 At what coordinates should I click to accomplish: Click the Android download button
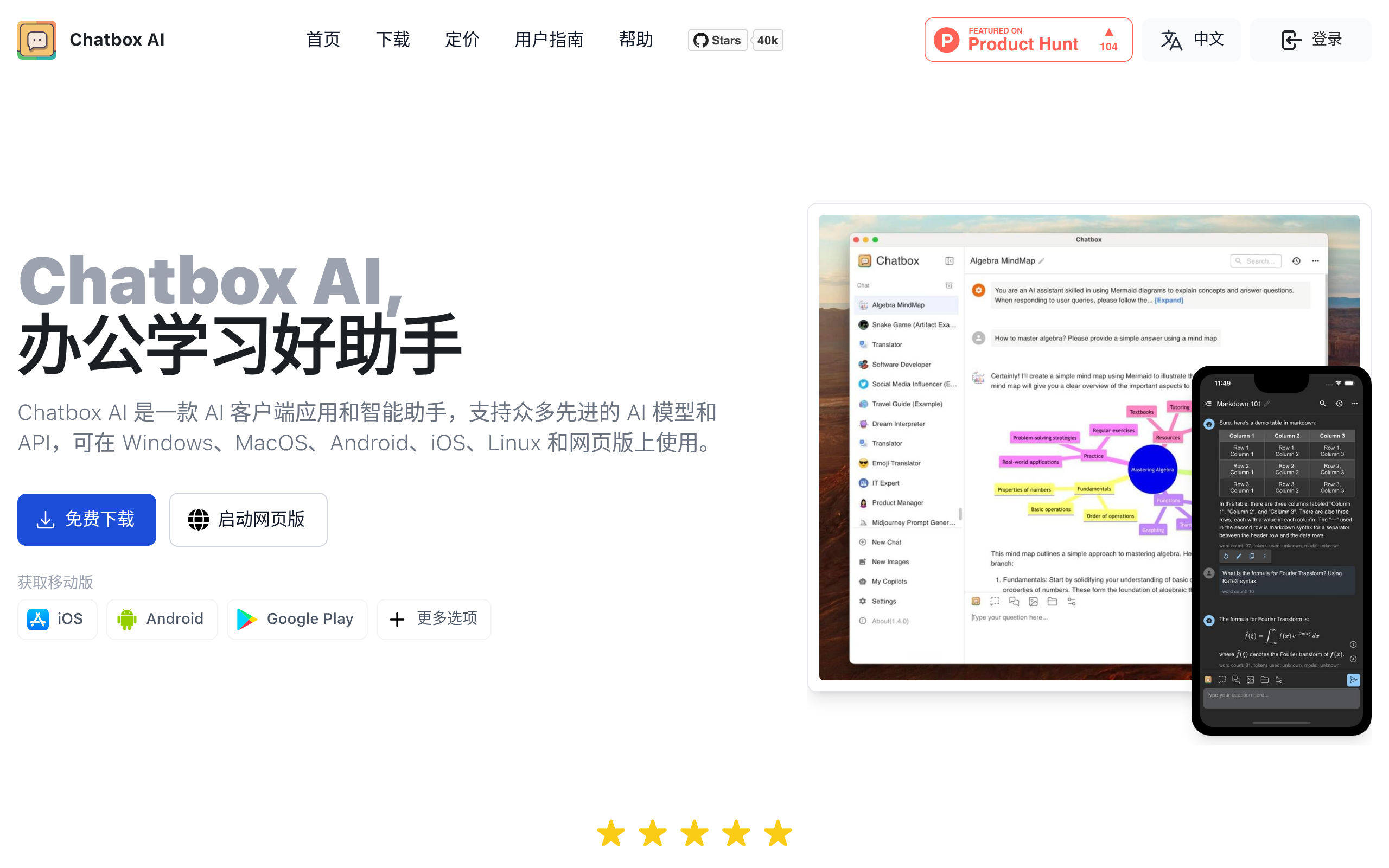tap(162, 619)
